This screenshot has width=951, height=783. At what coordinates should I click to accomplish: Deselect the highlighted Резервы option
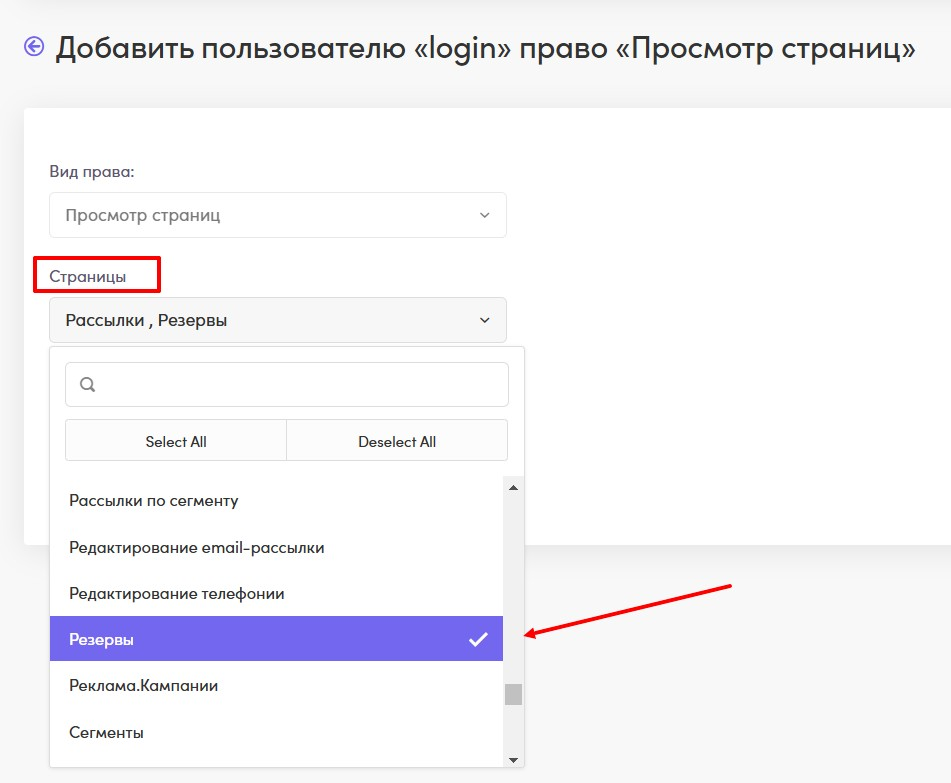pyautogui.click(x=277, y=639)
